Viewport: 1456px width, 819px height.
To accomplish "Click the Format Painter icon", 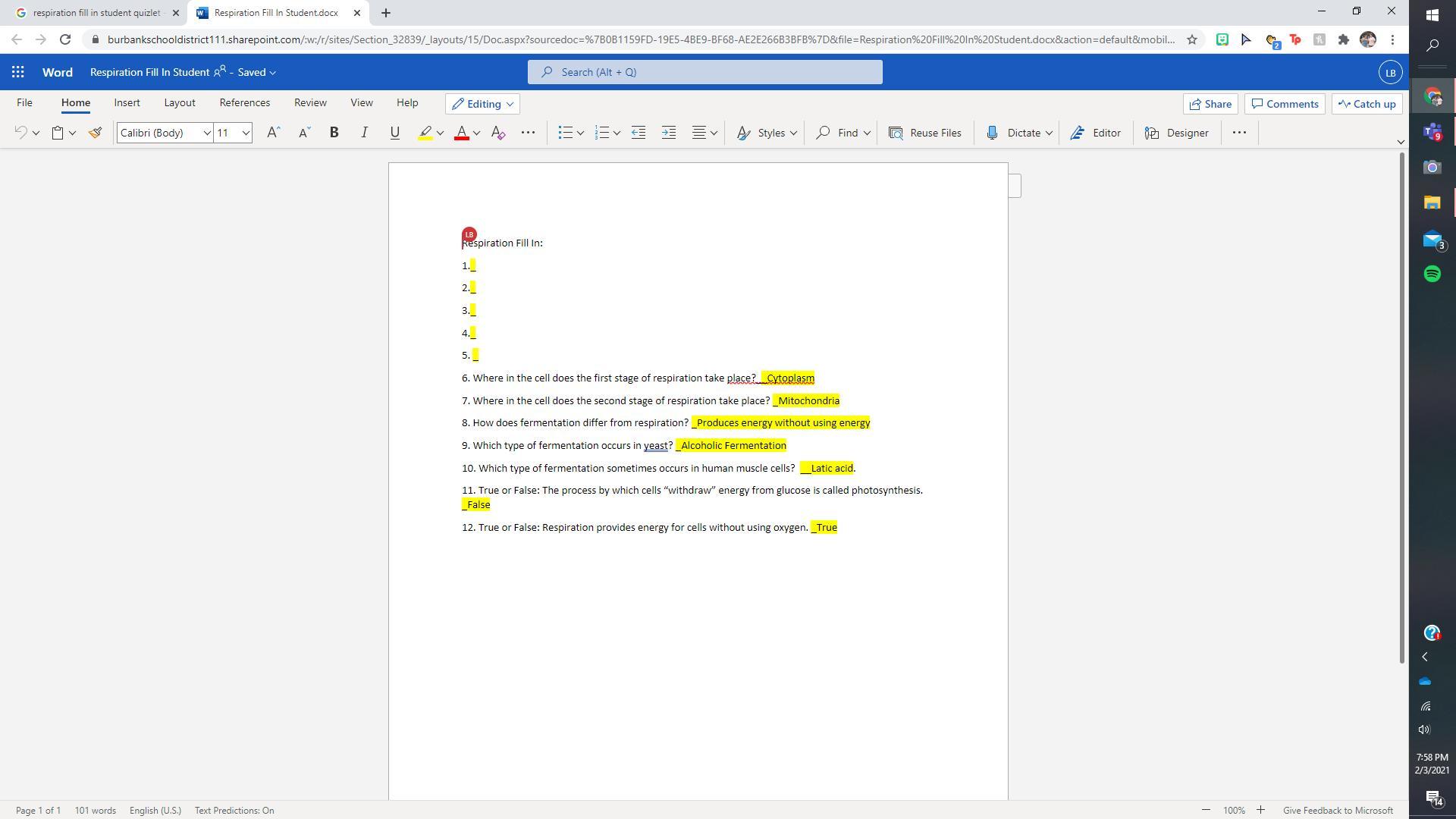I will [x=95, y=133].
